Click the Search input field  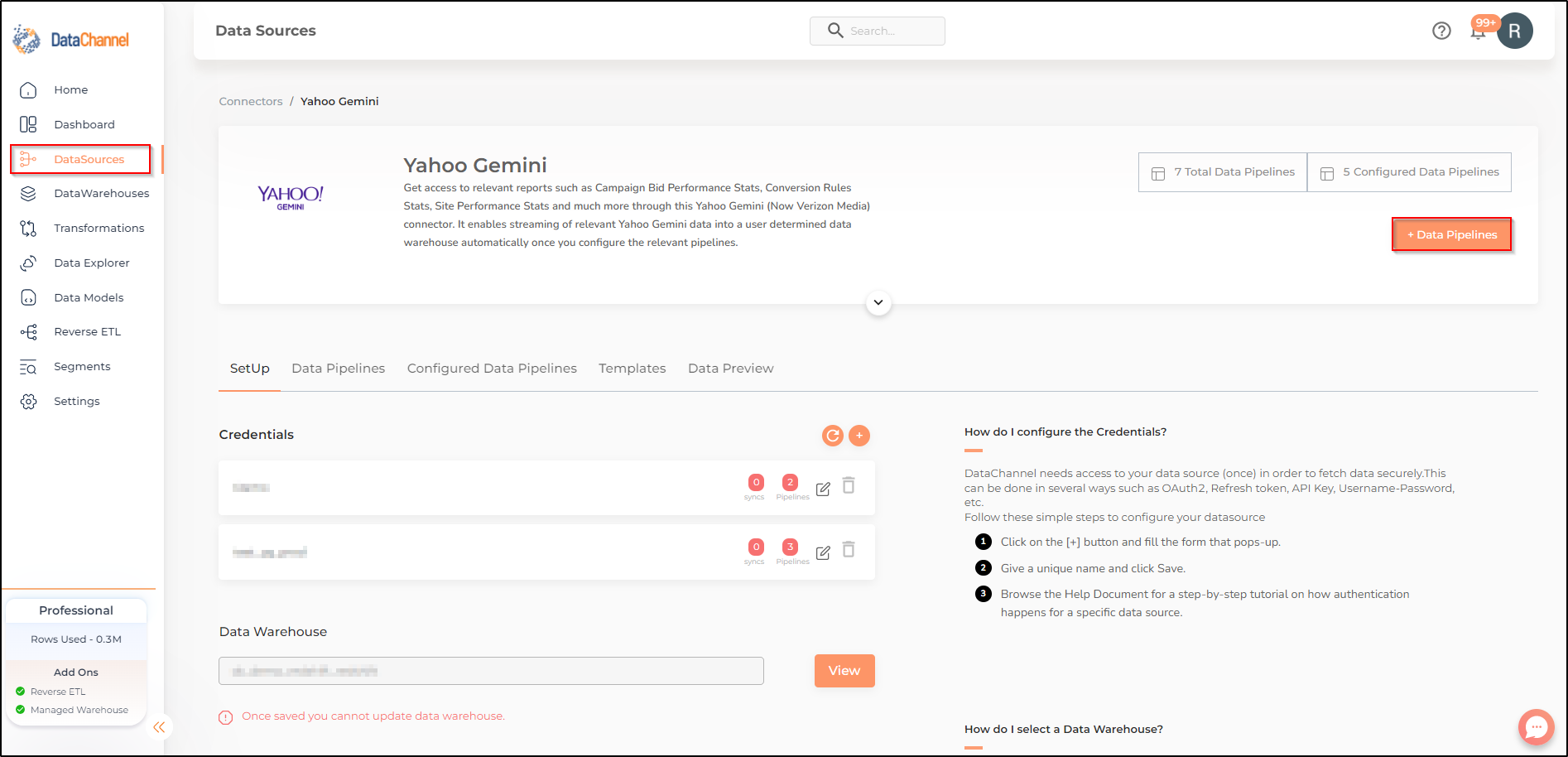(x=878, y=31)
